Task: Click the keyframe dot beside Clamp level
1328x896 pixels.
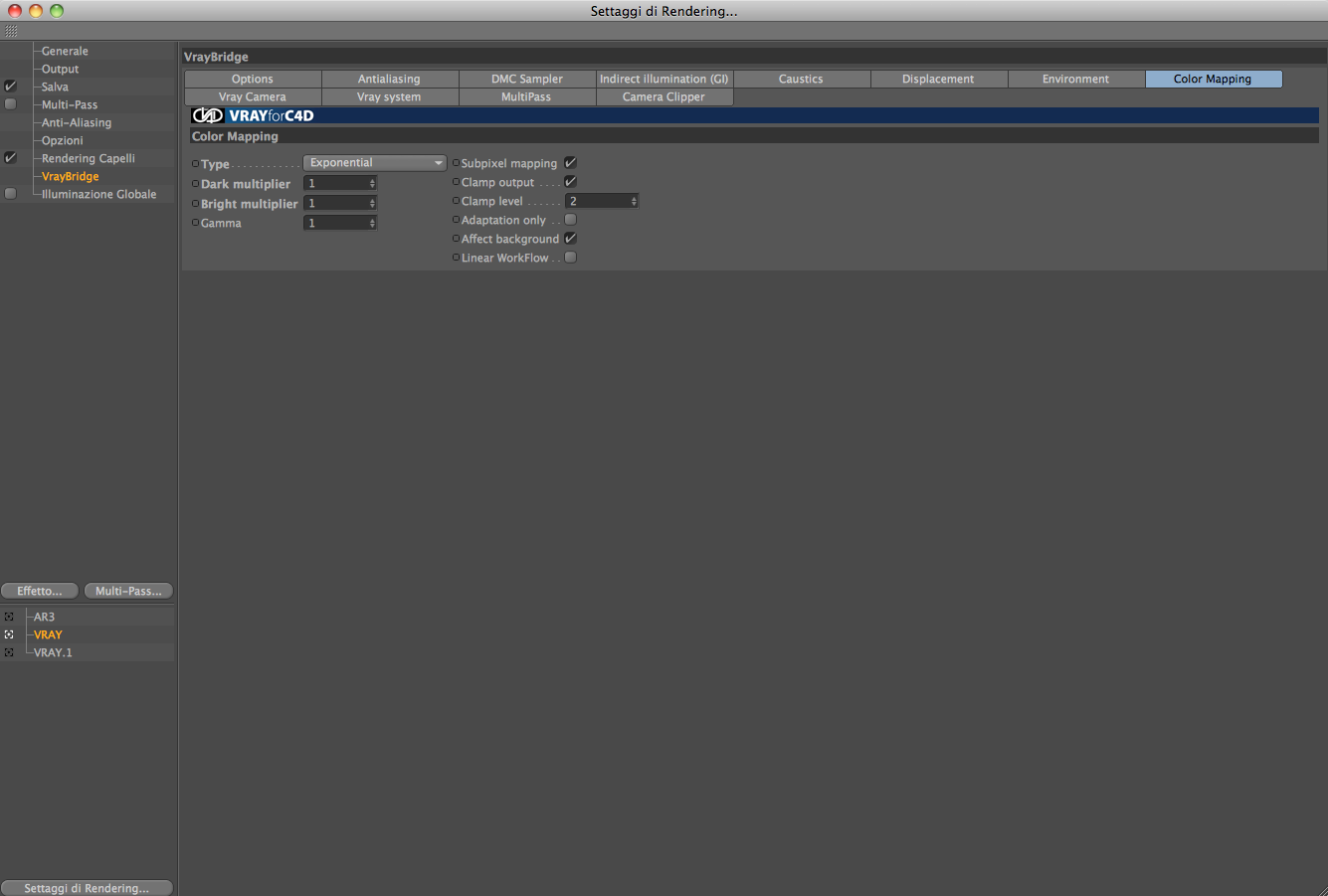Action: point(456,201)
